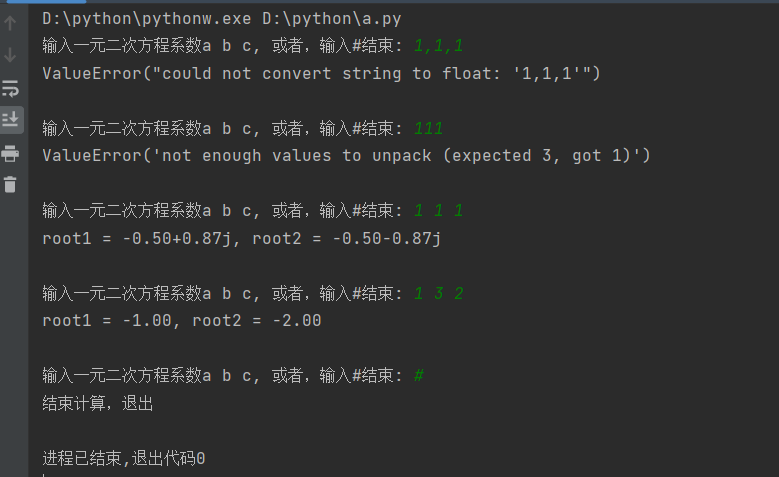Click the complex roots result line
The width and height of the screenshot is (779, 477).
(x=241, y=238)
